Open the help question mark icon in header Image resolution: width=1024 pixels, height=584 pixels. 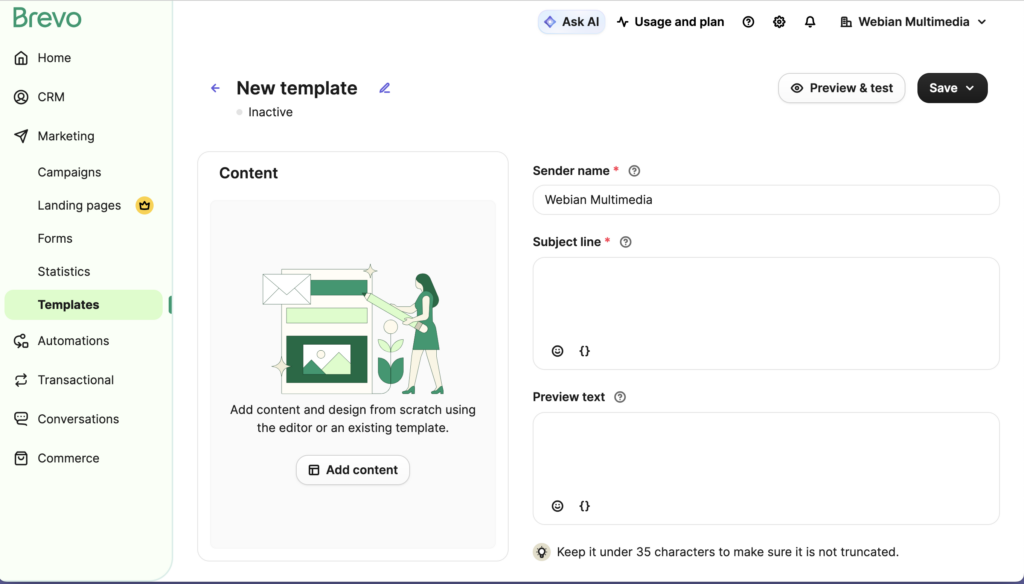748,22
